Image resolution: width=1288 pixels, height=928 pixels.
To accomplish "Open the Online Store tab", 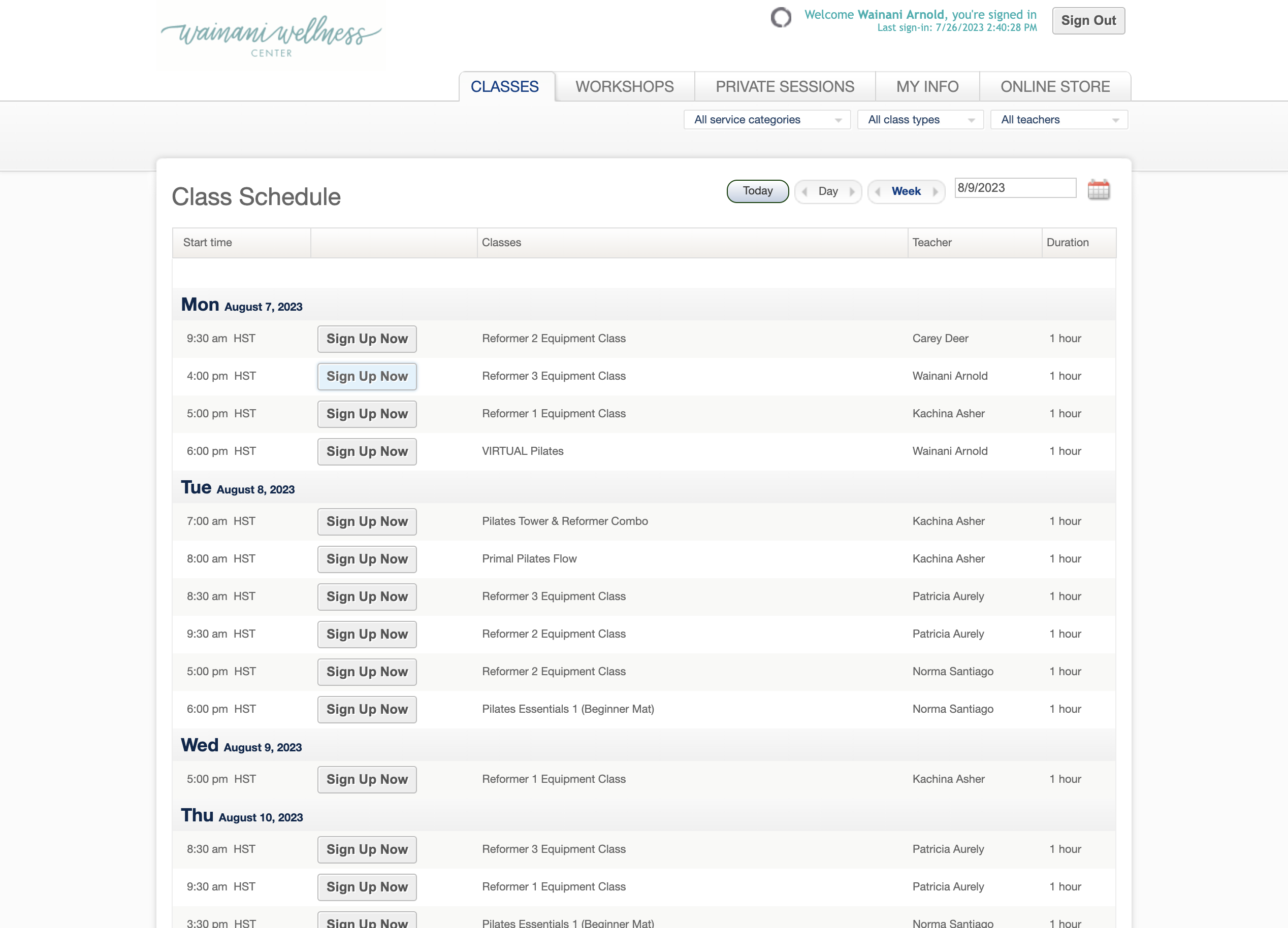I will coord(1055,87).
